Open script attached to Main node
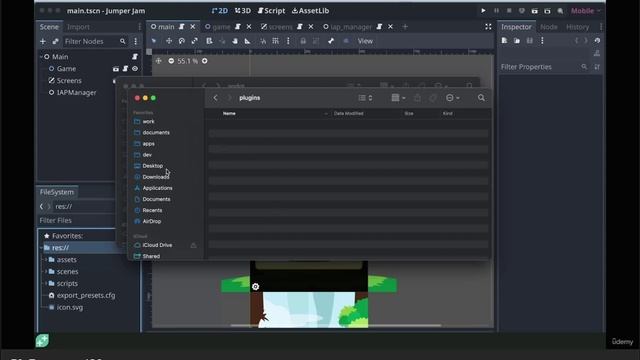Viewport: 640px width, 360px height. pos(135,57)
